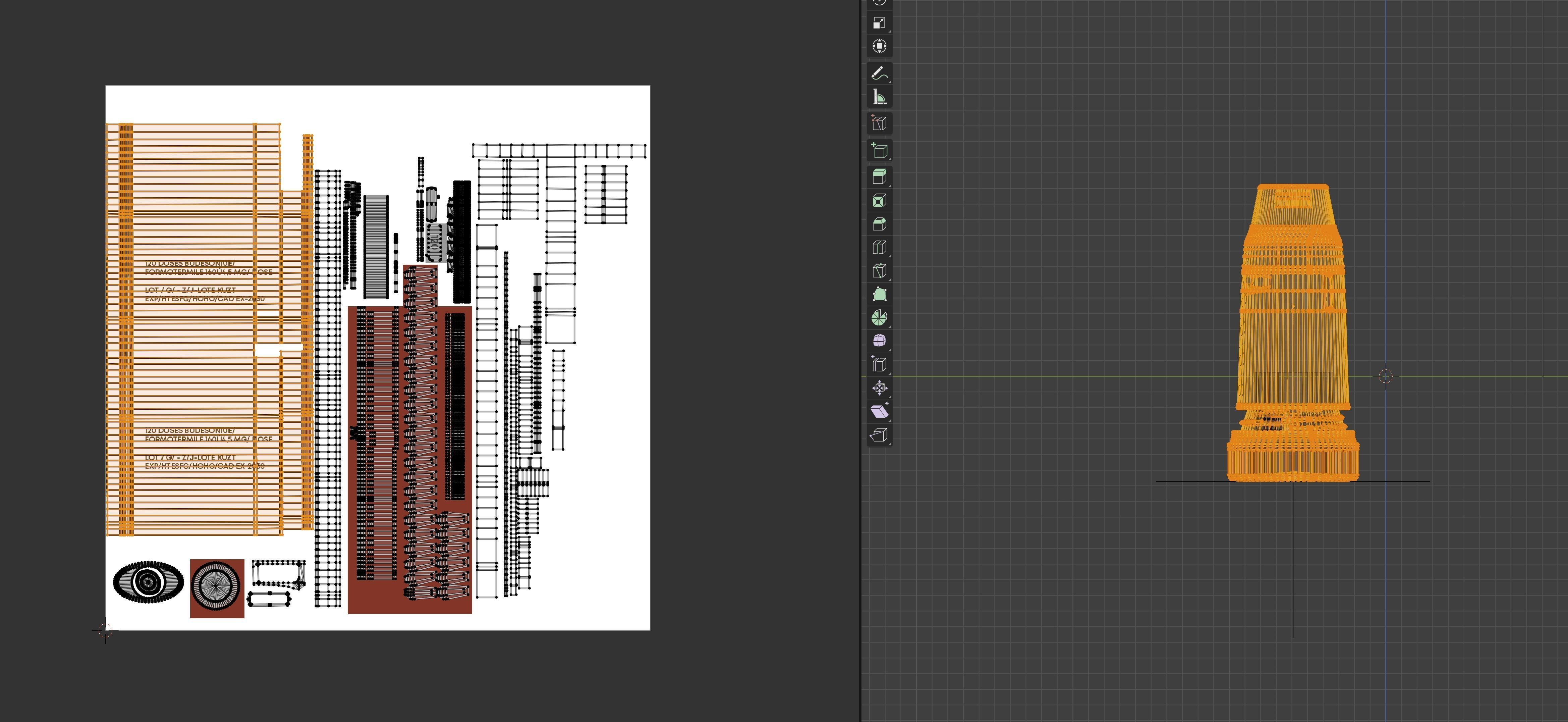The width and height of the screenshot is (1568, 722).
Task: Select the Poly Build tool
Action: point(879,295)
